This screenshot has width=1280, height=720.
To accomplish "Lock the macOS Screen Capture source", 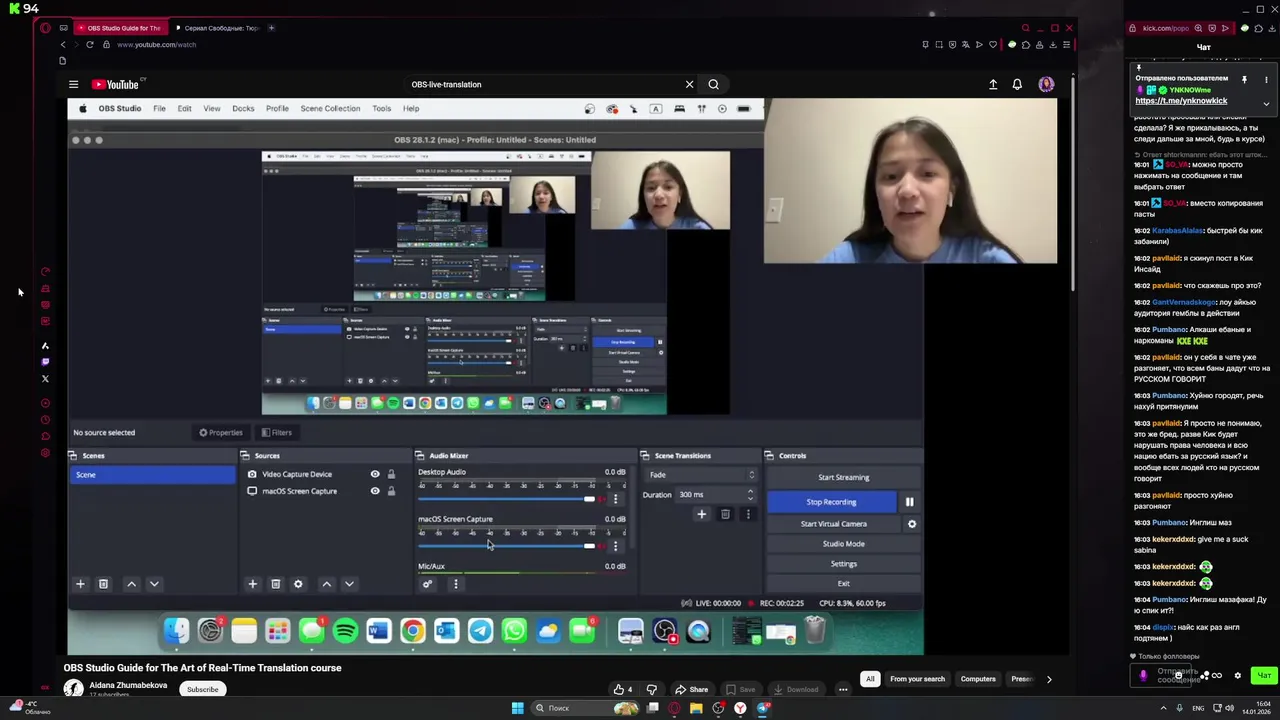I will point(391,491).
